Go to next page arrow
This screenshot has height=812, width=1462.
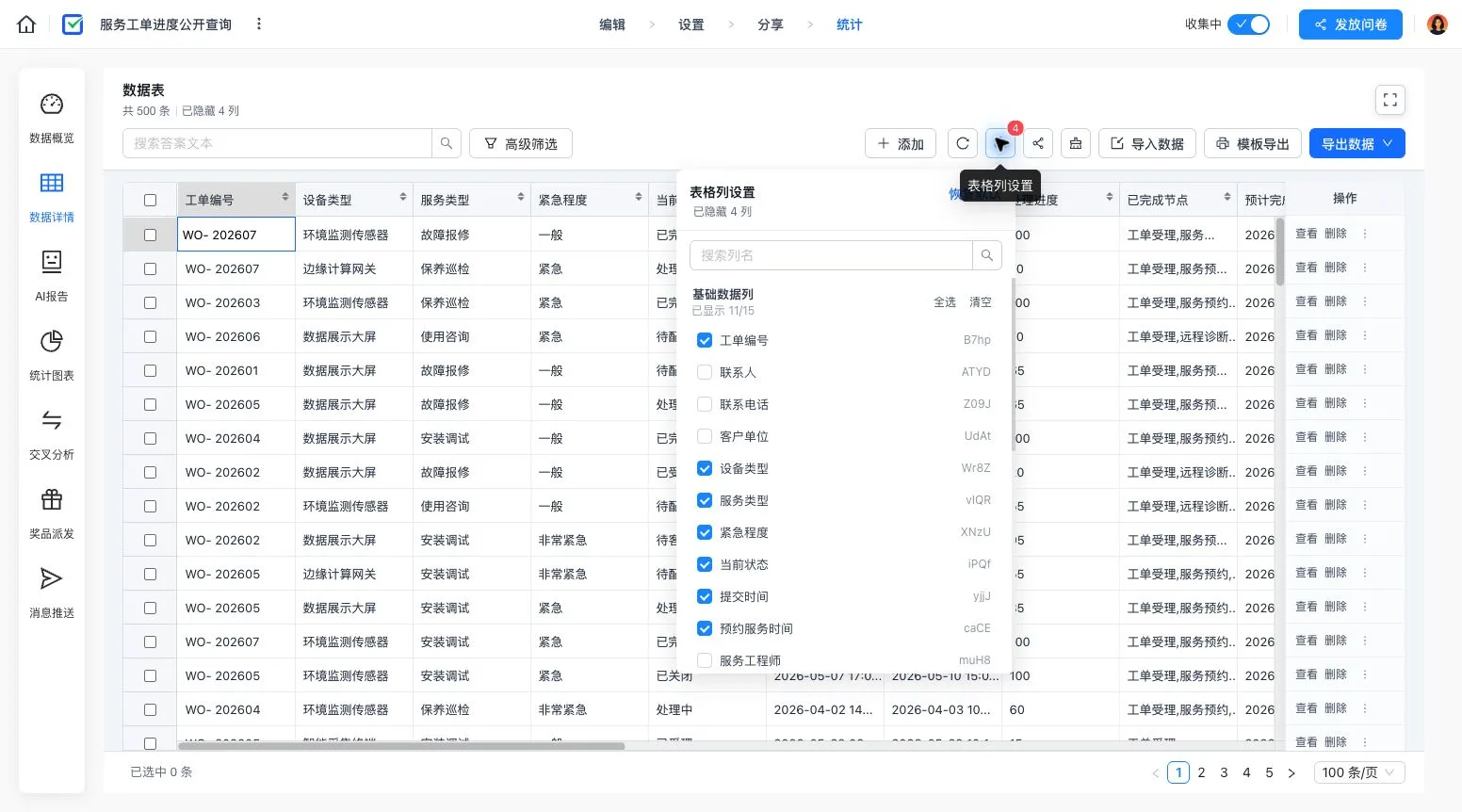(1291, 772)
